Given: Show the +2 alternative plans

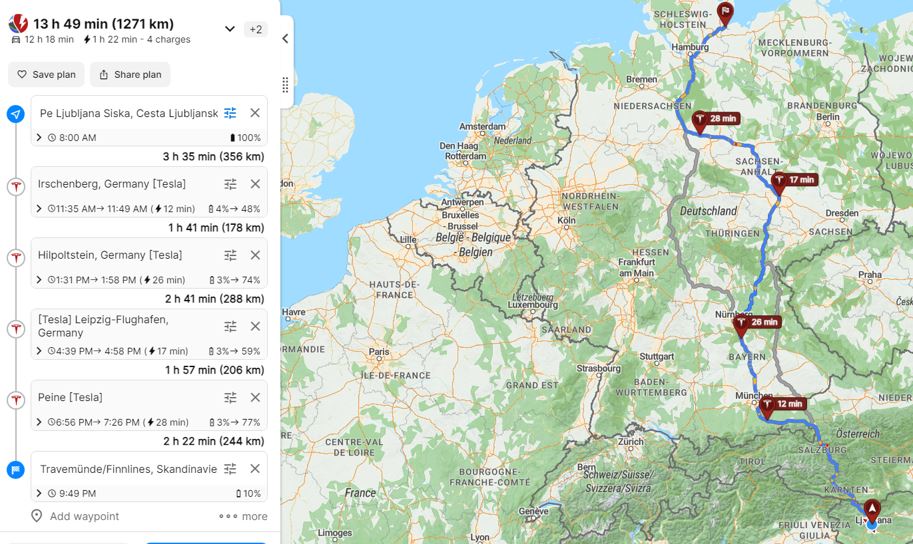Looking at the screenshot, I should click(256, 29).
